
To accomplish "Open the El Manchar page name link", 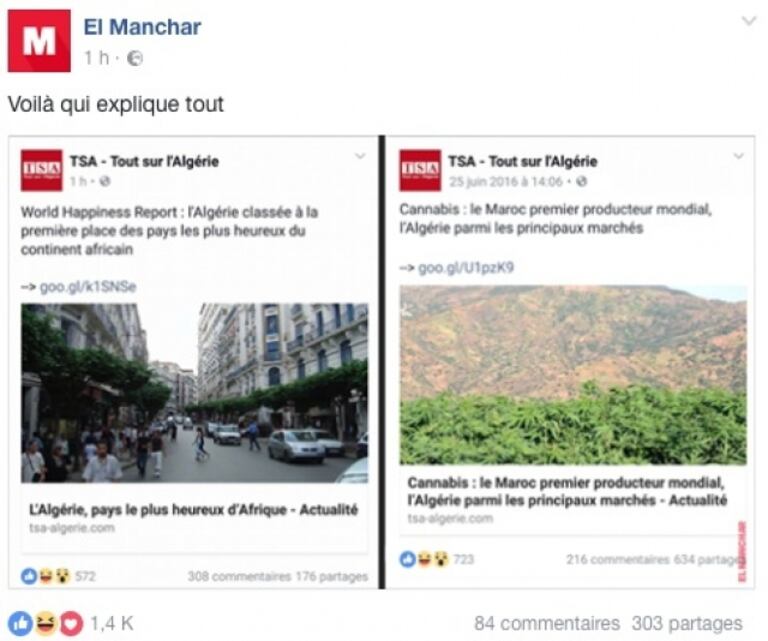I will (x=142, y=27).
